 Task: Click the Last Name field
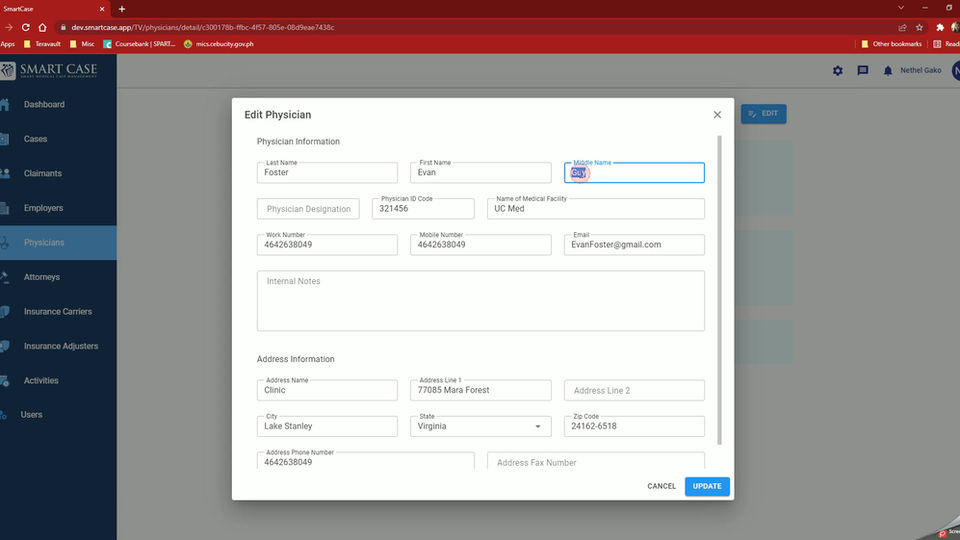coord(327,173)
